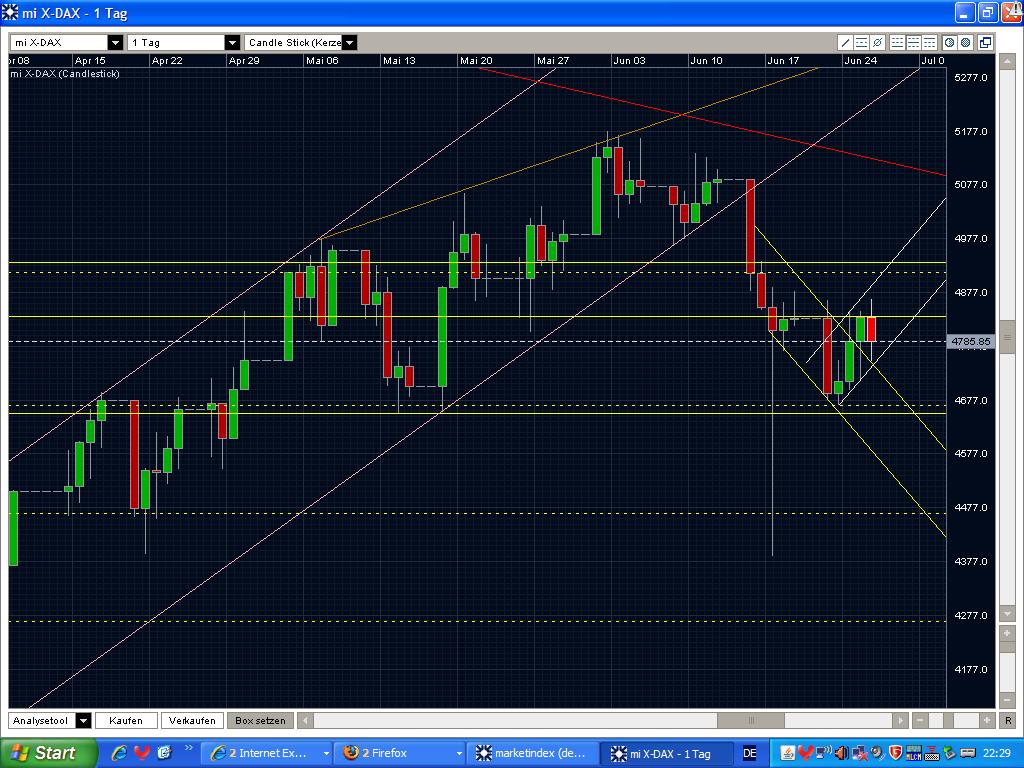Choose the line style with solid top line

[929, 42]
